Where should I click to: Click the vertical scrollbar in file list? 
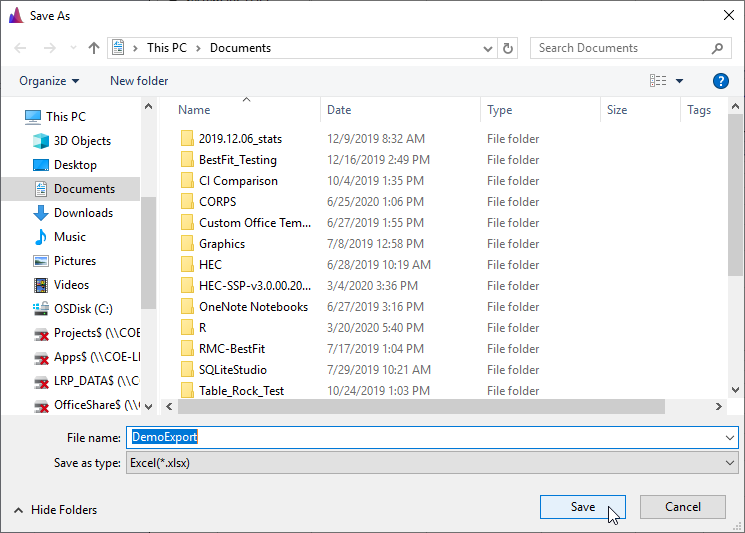pyautogui.click(x=735, y=195)
